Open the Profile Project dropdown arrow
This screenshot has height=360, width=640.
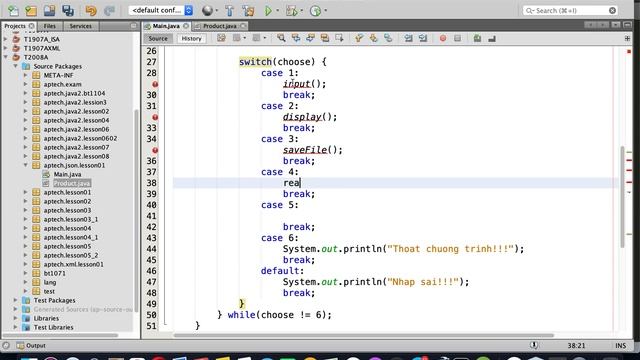point(325,11)
